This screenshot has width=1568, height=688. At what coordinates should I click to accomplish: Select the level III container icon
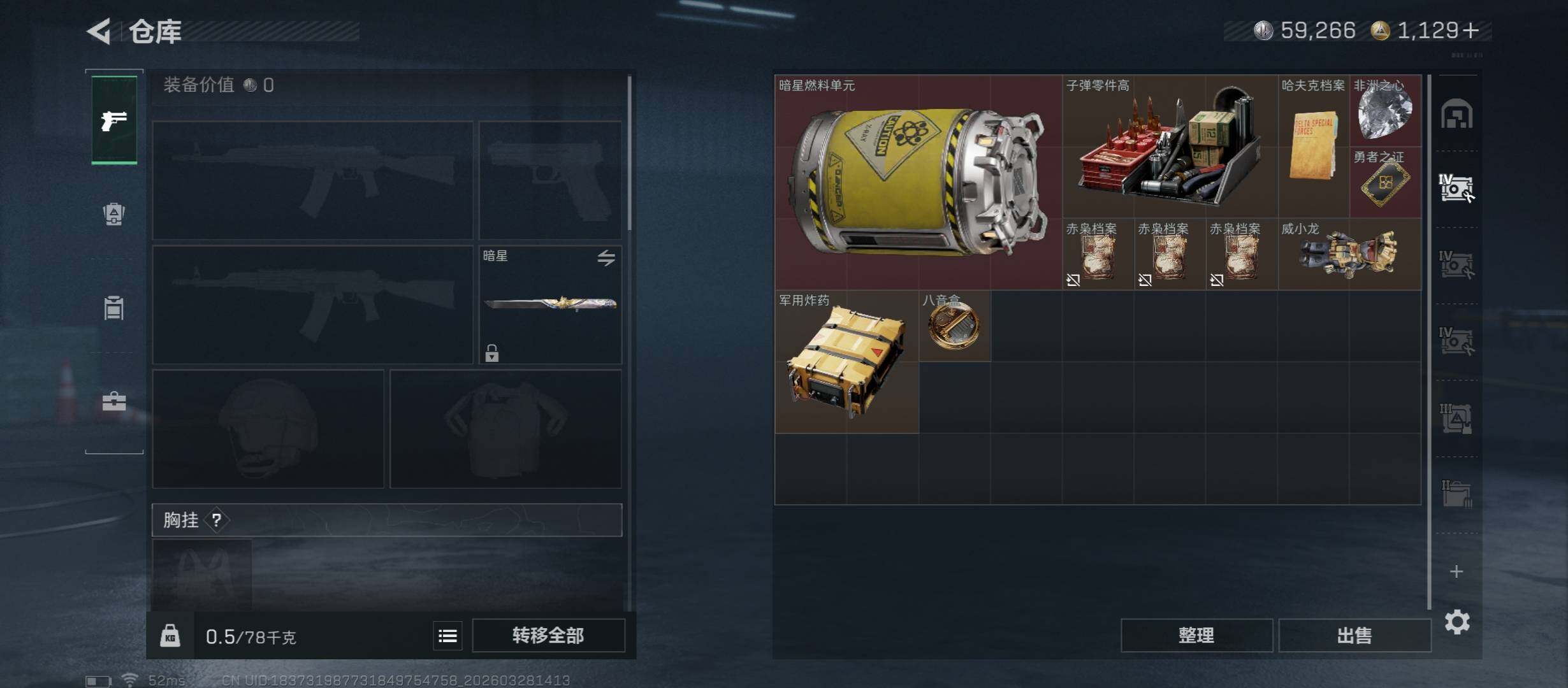(1456, 419)
